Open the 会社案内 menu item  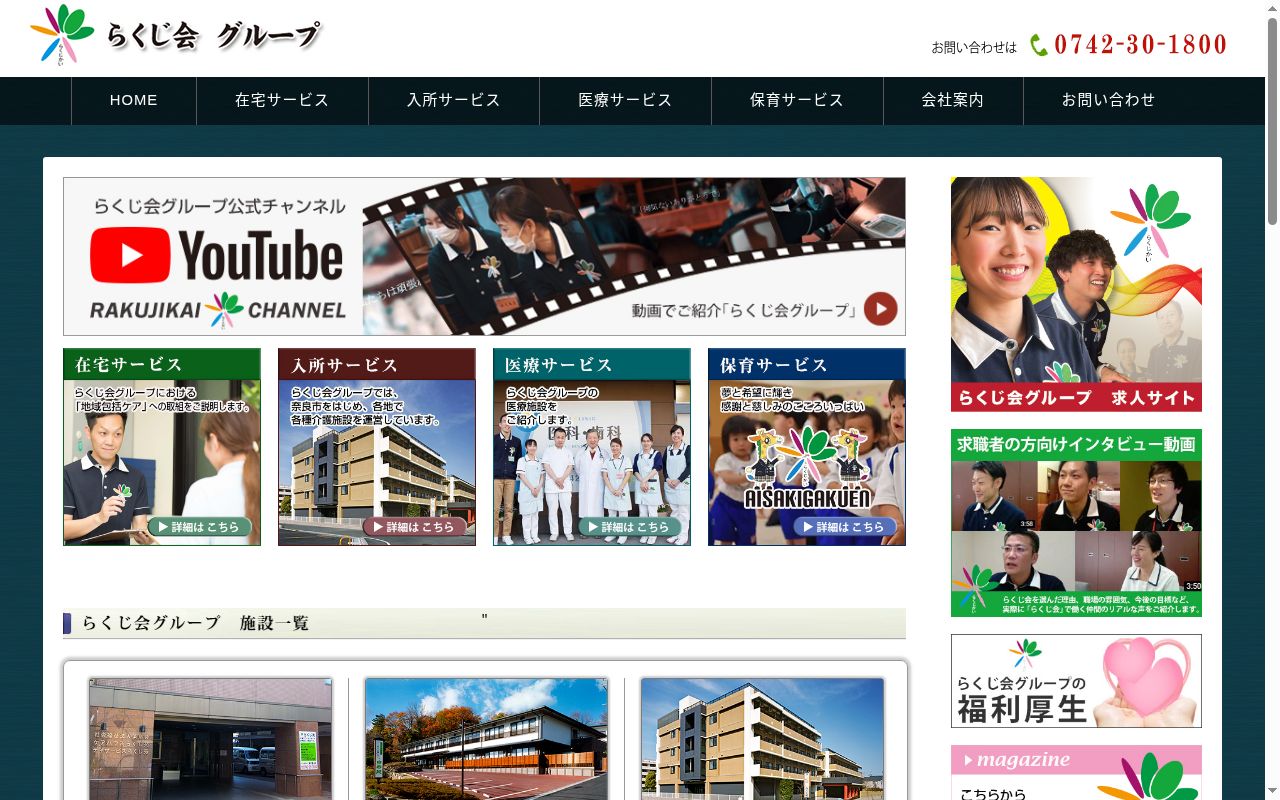coord(953,100)
